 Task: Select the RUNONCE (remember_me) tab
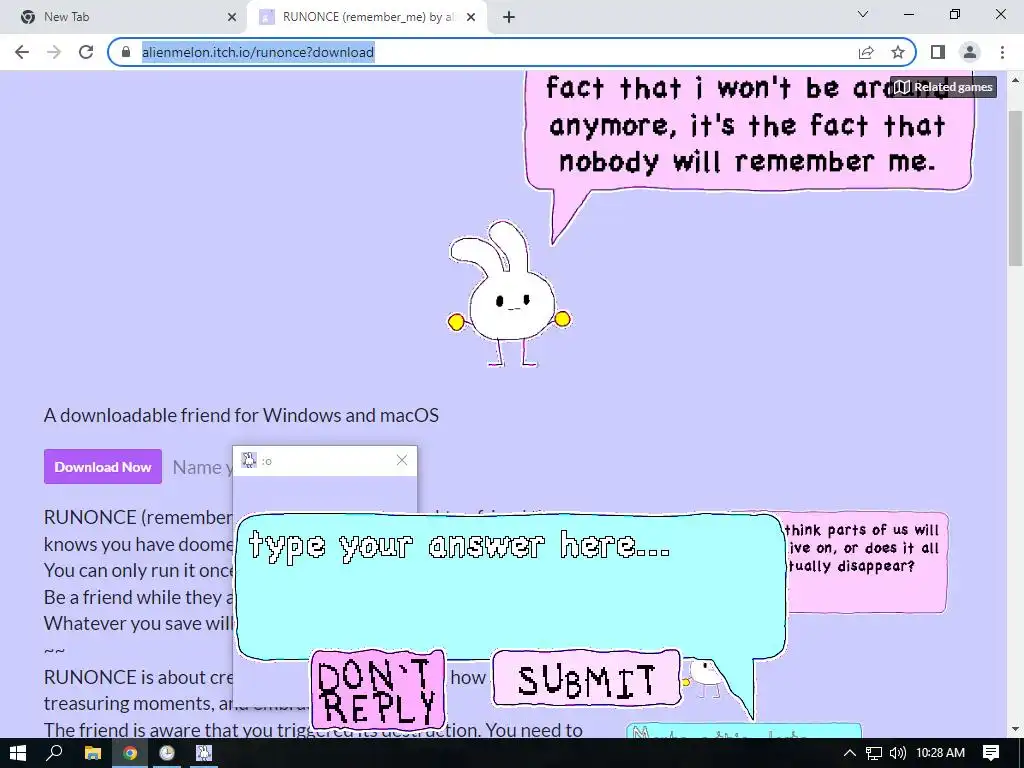click(367, 17)
